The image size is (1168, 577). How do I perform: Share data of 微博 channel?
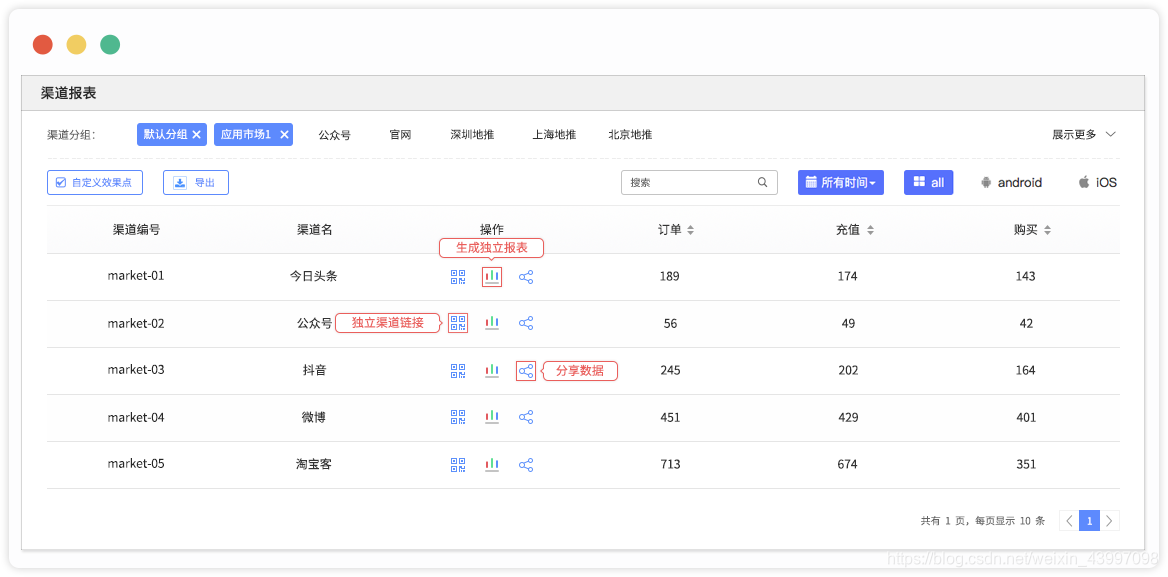[x=526, y=417]
